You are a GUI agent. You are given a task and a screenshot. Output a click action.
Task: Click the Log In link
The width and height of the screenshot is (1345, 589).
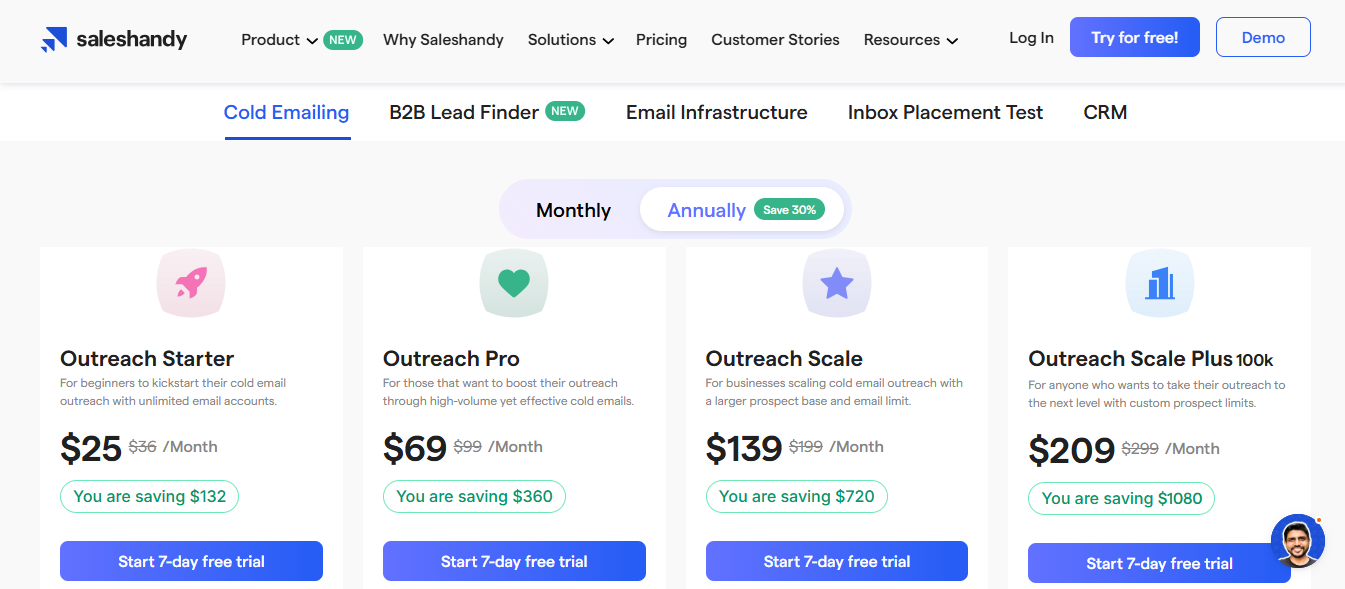coord(1031,37)
